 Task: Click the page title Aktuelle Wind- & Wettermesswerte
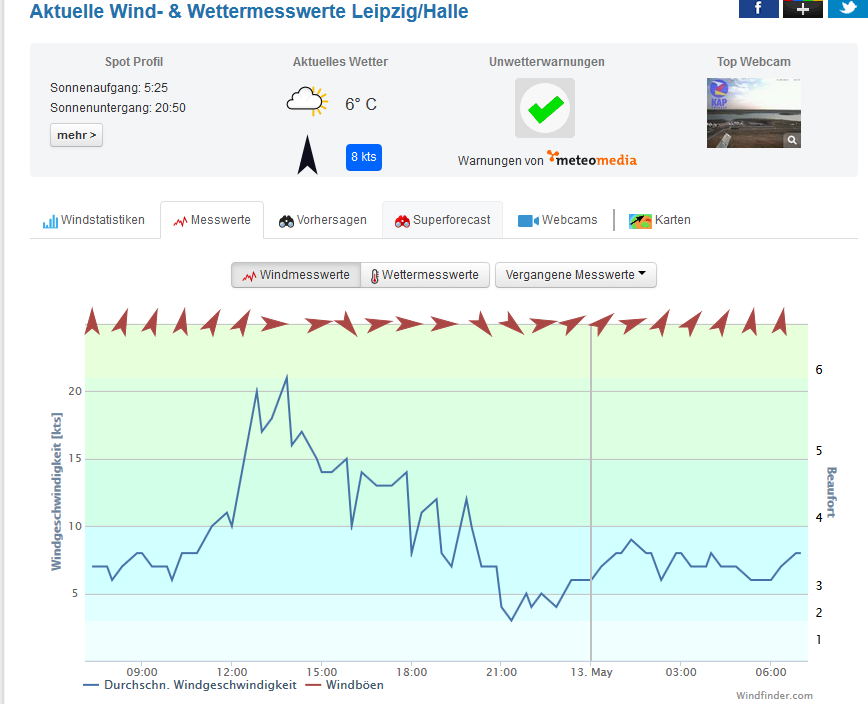pyautogui.click(x=249, y=11)
